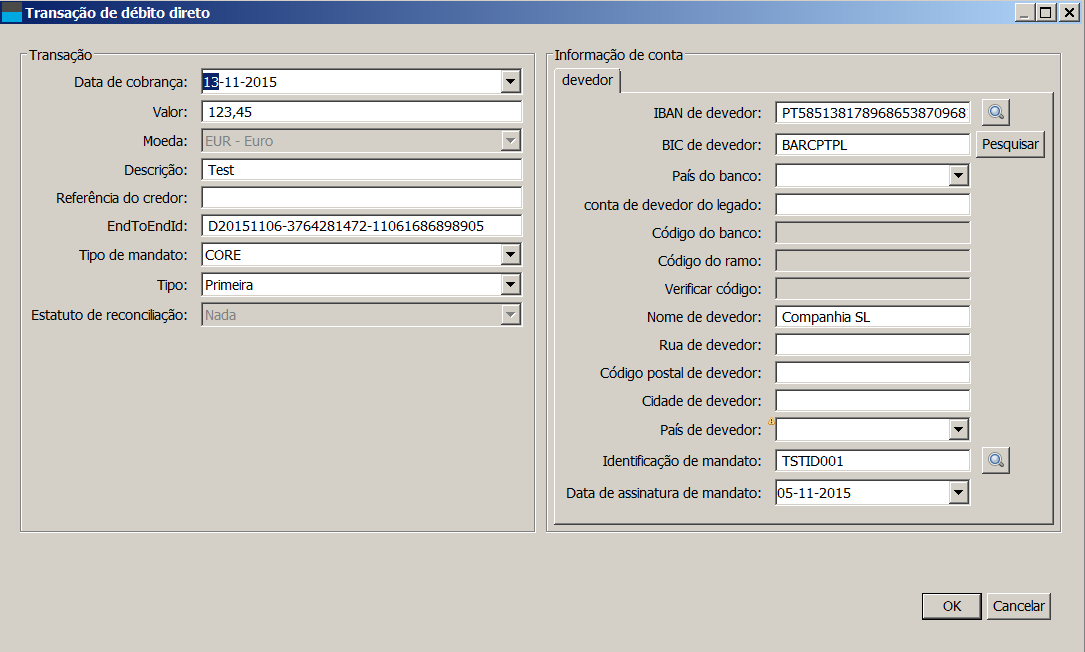The width and height of the screenshot is (1085, 652).
Task: Select the EndToEndId text field
Action: [x=361, y=226]
